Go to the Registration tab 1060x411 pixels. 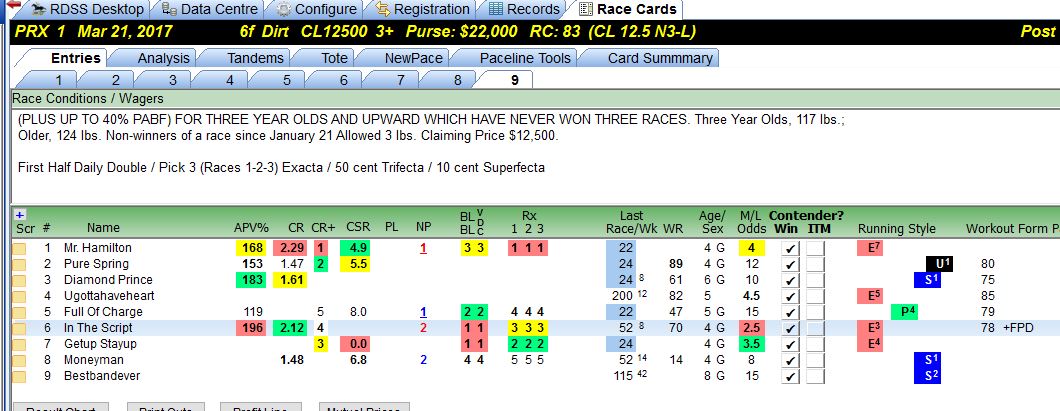(423, 9)
